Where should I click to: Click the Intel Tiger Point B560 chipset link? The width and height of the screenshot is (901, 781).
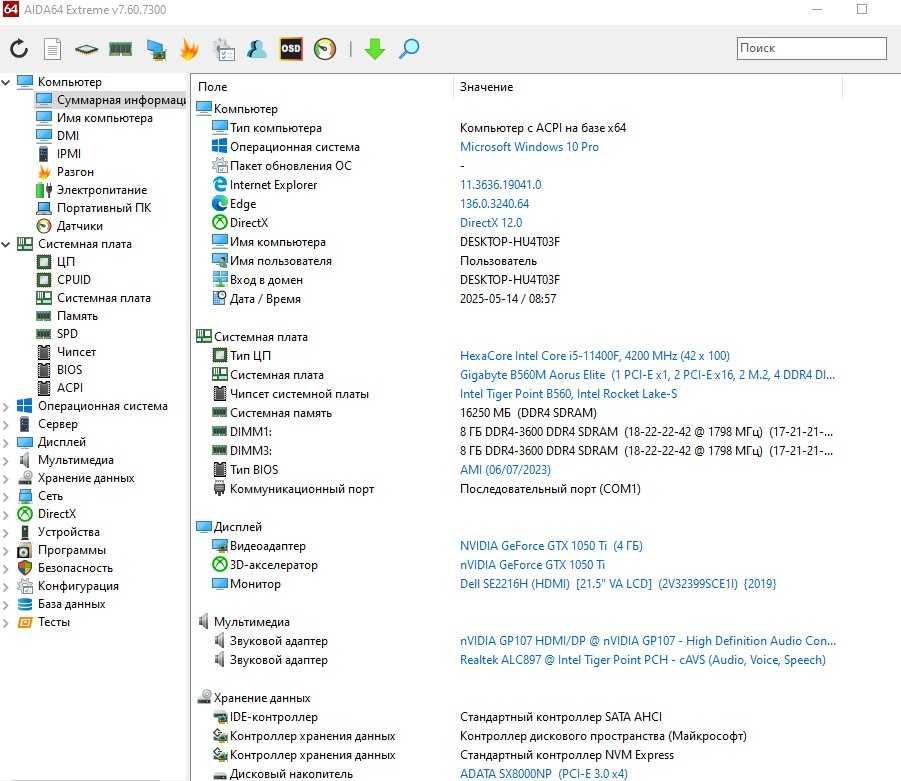(x=568, y=394)
